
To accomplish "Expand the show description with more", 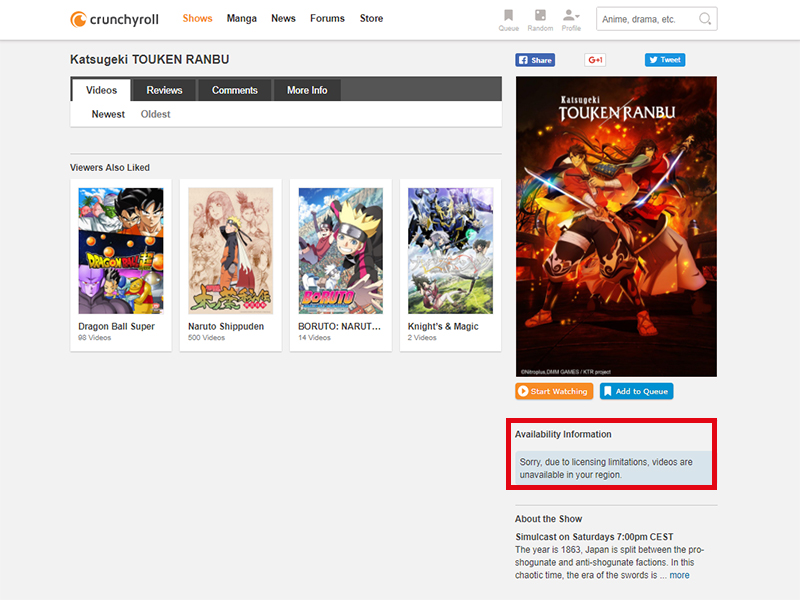I will [x=679, y=575].
